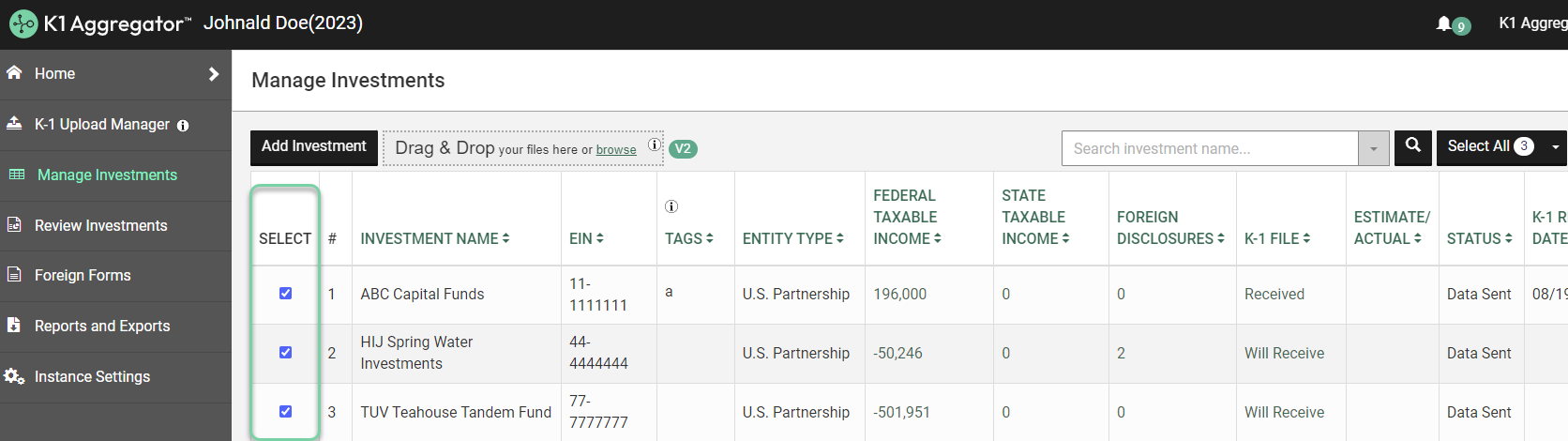Image resolution: width=1568 pixels, height=441 pixels.
Task: Open the notifications bell
Action: coord(1443,23)
